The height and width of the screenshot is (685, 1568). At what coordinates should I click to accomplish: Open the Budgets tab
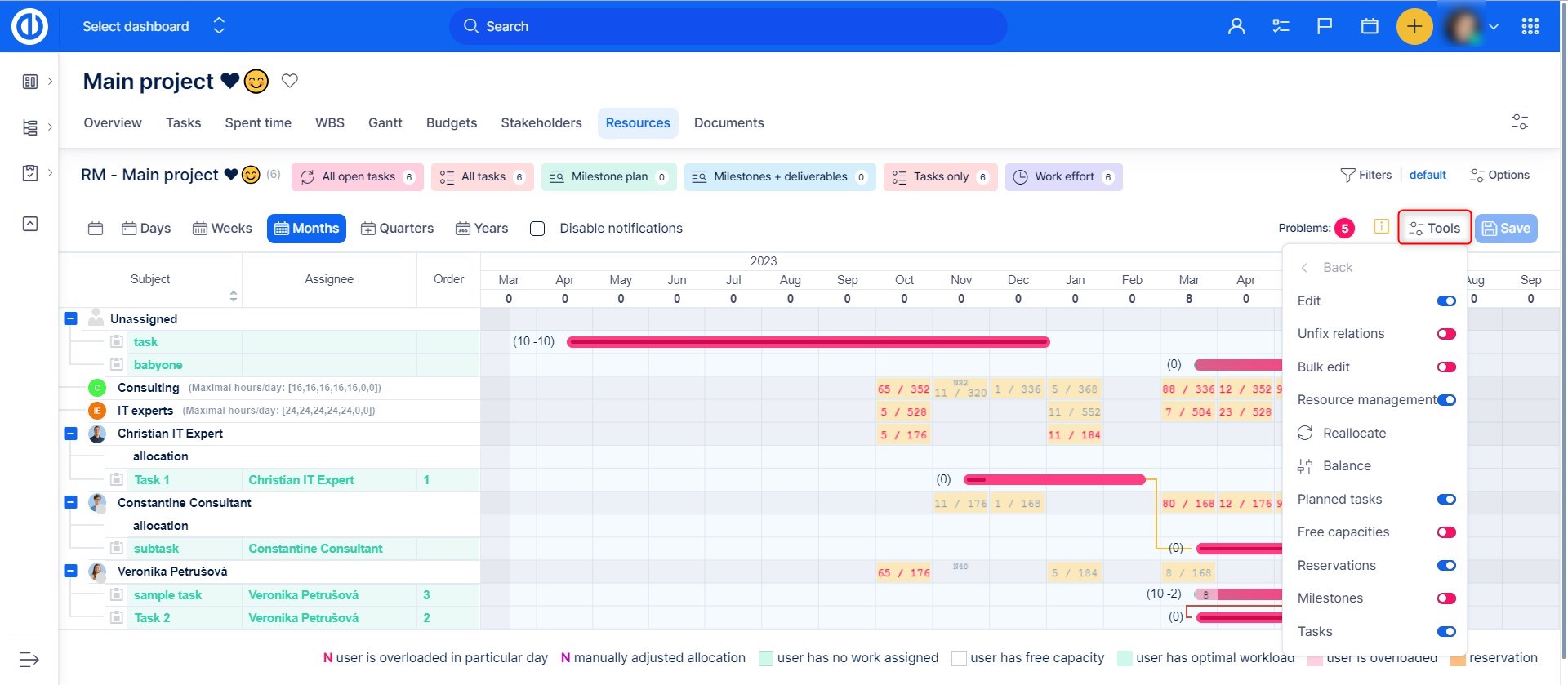click(451, 123)
